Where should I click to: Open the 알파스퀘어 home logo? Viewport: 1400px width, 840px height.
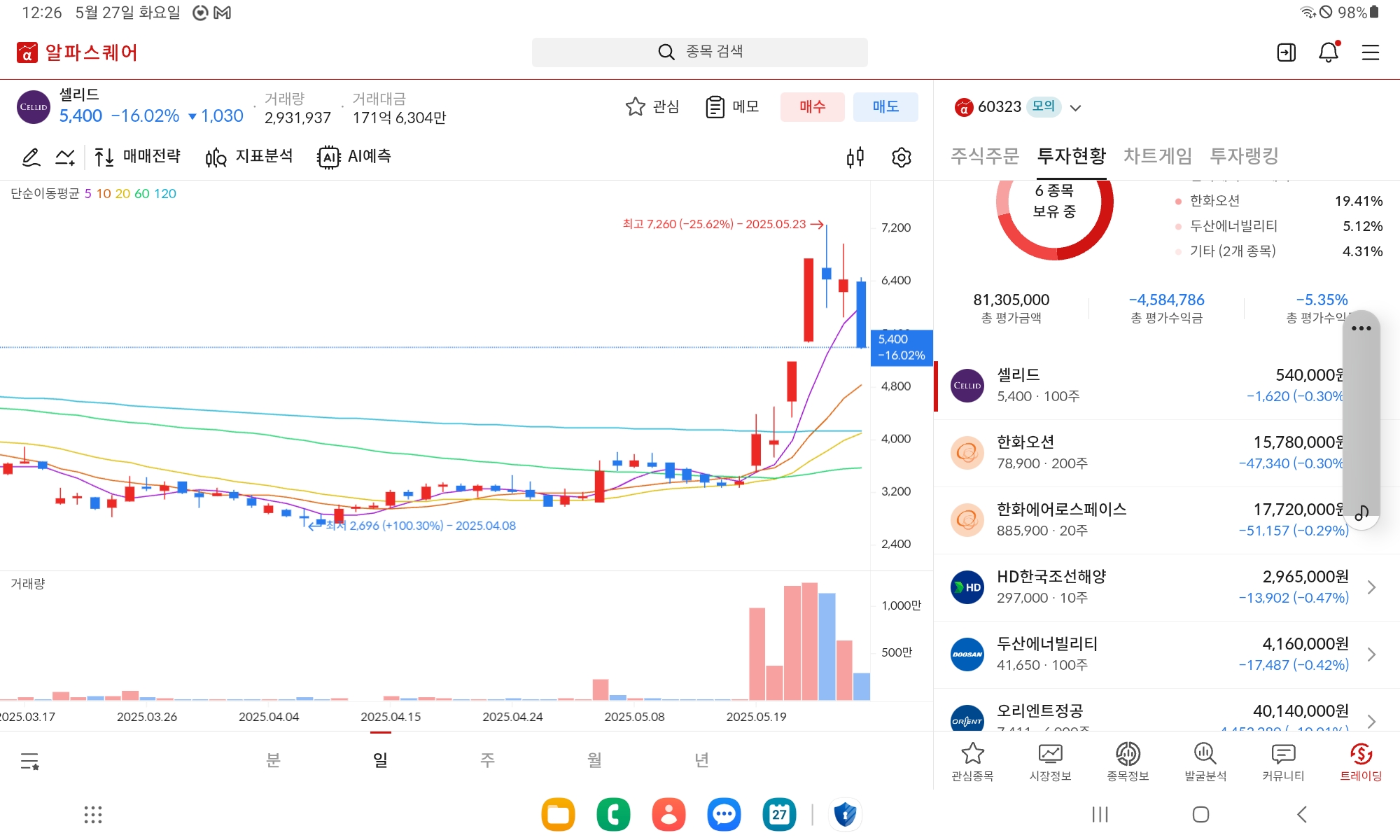(77, 52)
